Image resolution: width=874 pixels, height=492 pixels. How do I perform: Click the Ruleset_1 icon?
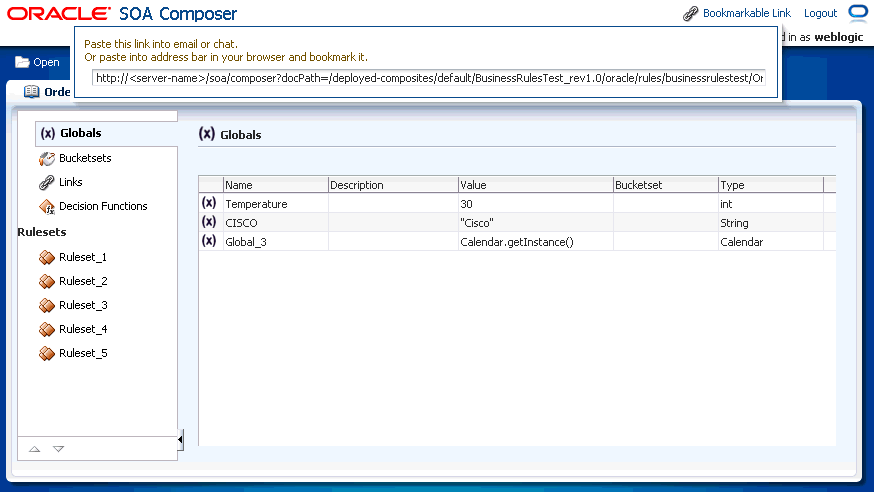pyautogui.click(x=47, y=257)
